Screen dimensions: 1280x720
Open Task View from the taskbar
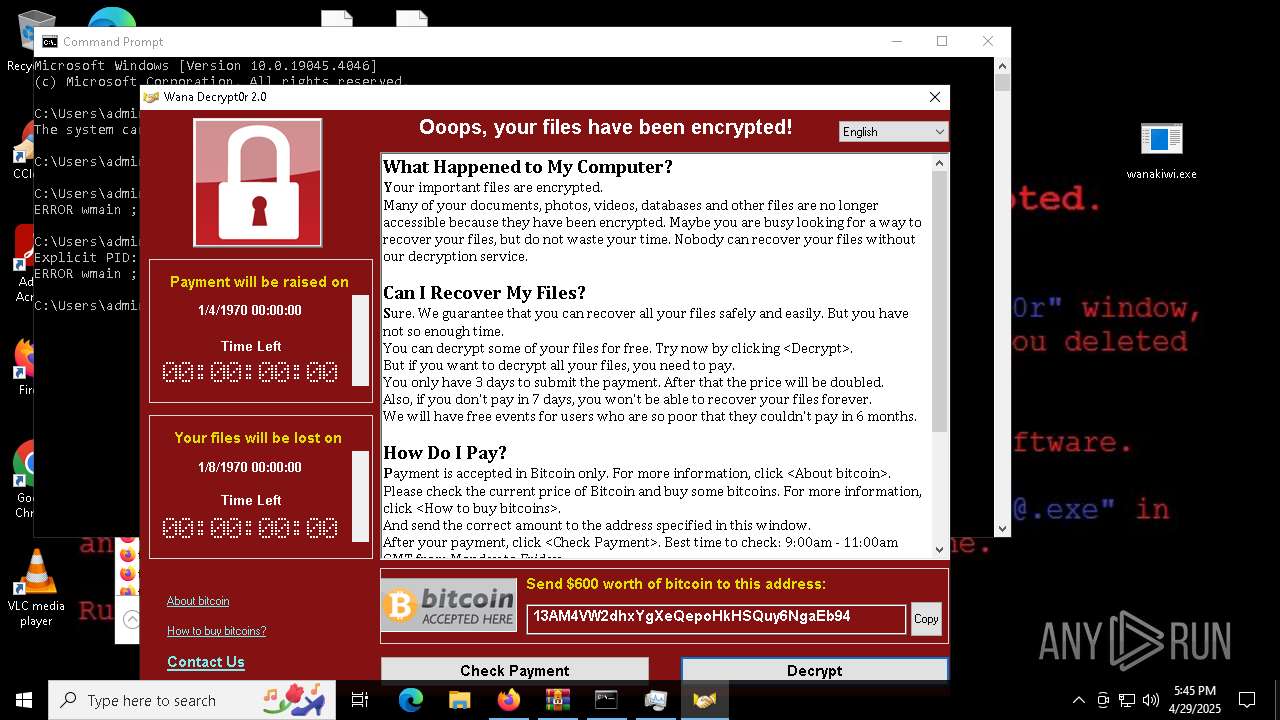pyautogui.click(x=360, y=701)
